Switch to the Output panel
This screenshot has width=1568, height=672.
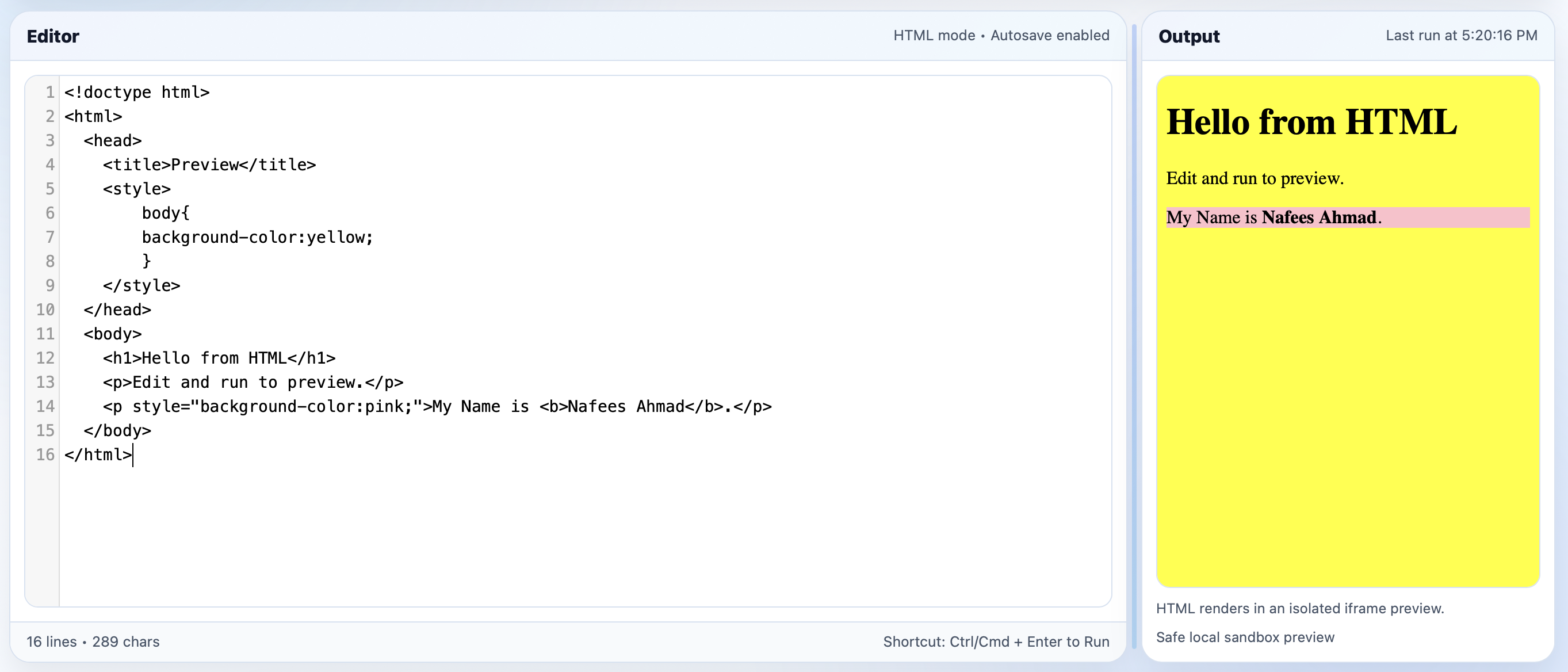coord(1188,35)
